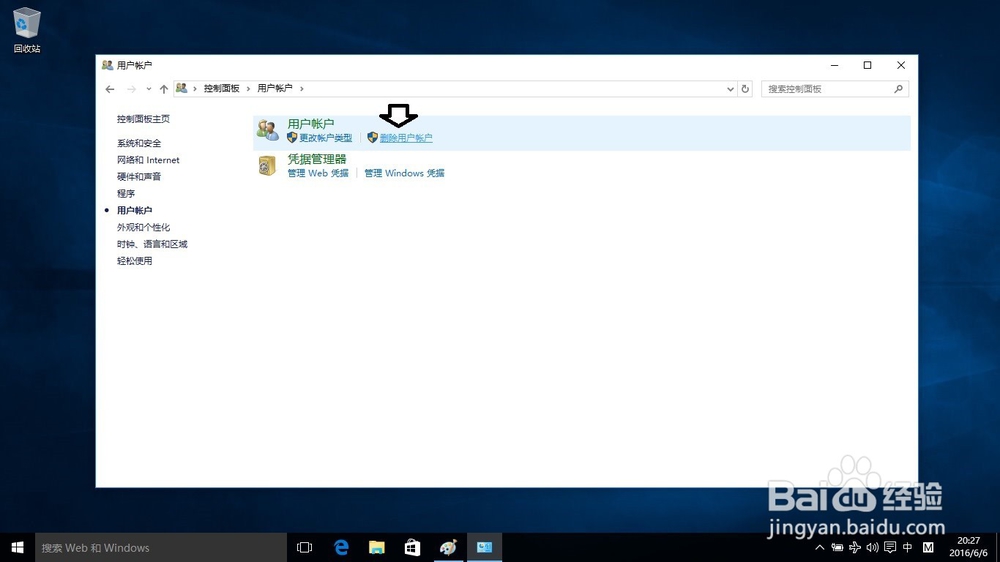Expand chevron after 控制面板 breadcrumb

click(248, 89)
